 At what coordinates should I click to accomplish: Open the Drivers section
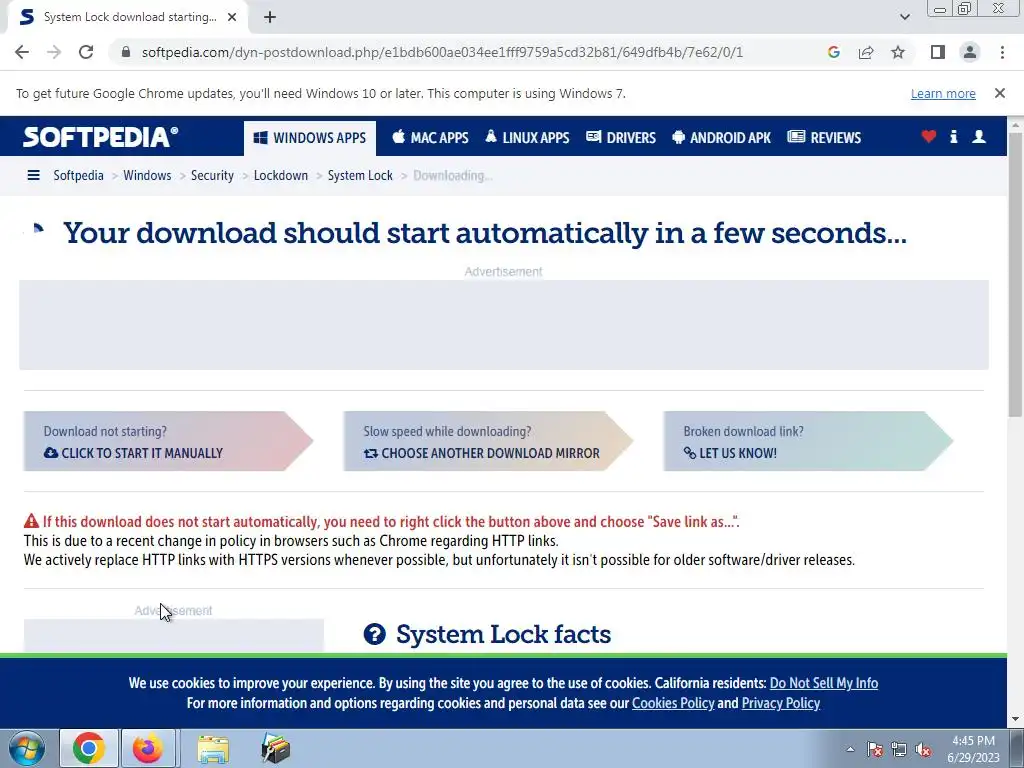(620, 138)
